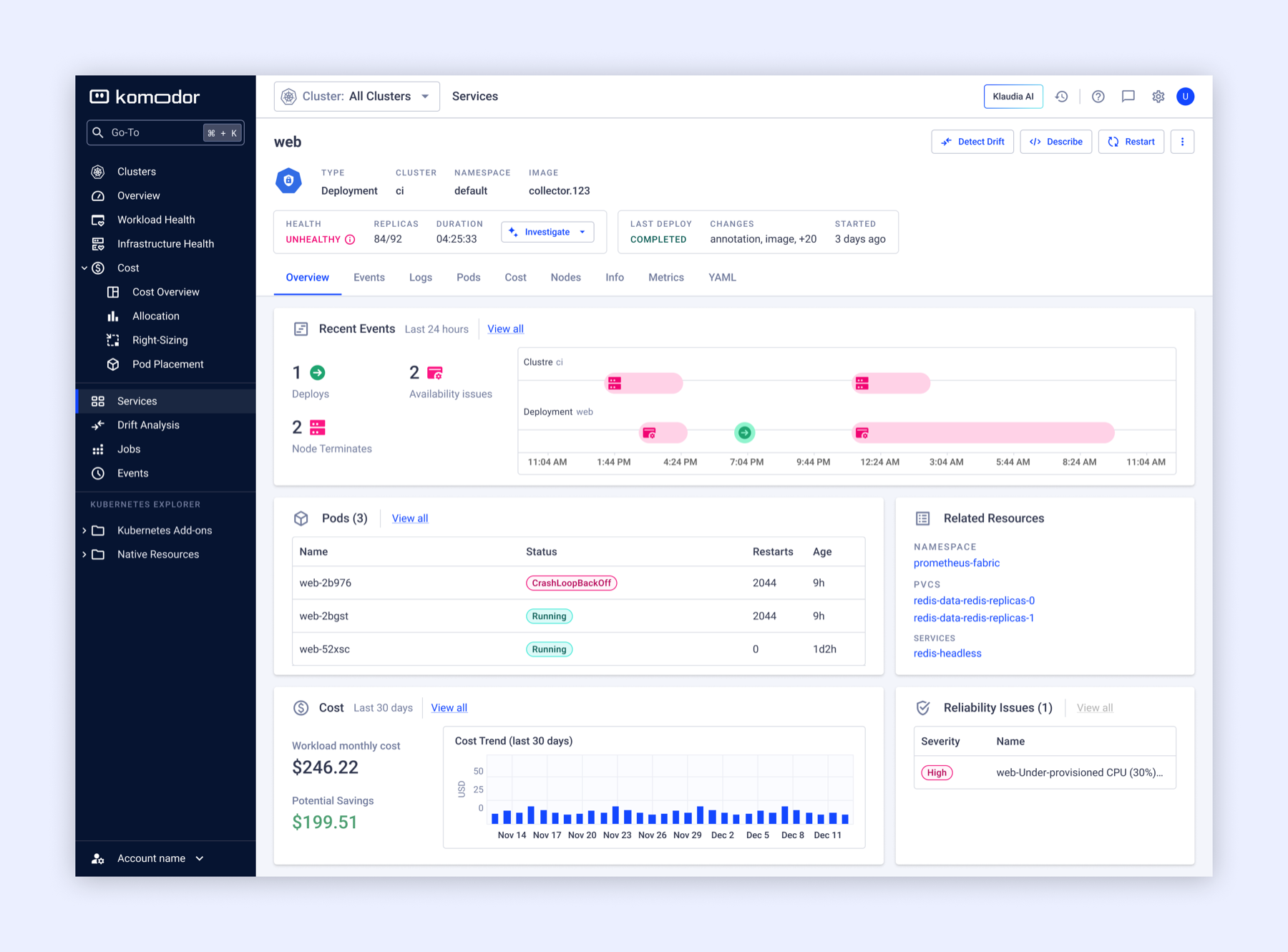Expand Kubernetes Add-ons folder
Screen dimensions: 1288x952
click(x=84, y=530)
